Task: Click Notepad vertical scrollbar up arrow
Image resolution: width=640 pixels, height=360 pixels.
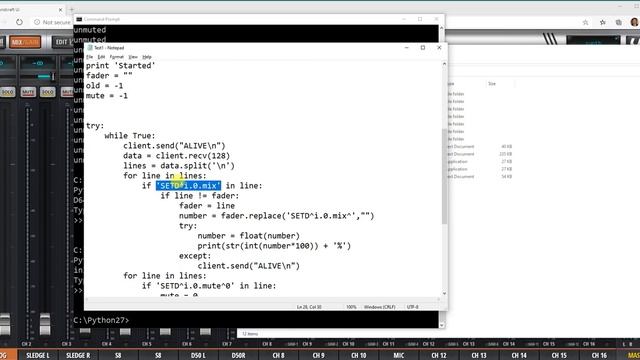Action: [x=444, y=64]
